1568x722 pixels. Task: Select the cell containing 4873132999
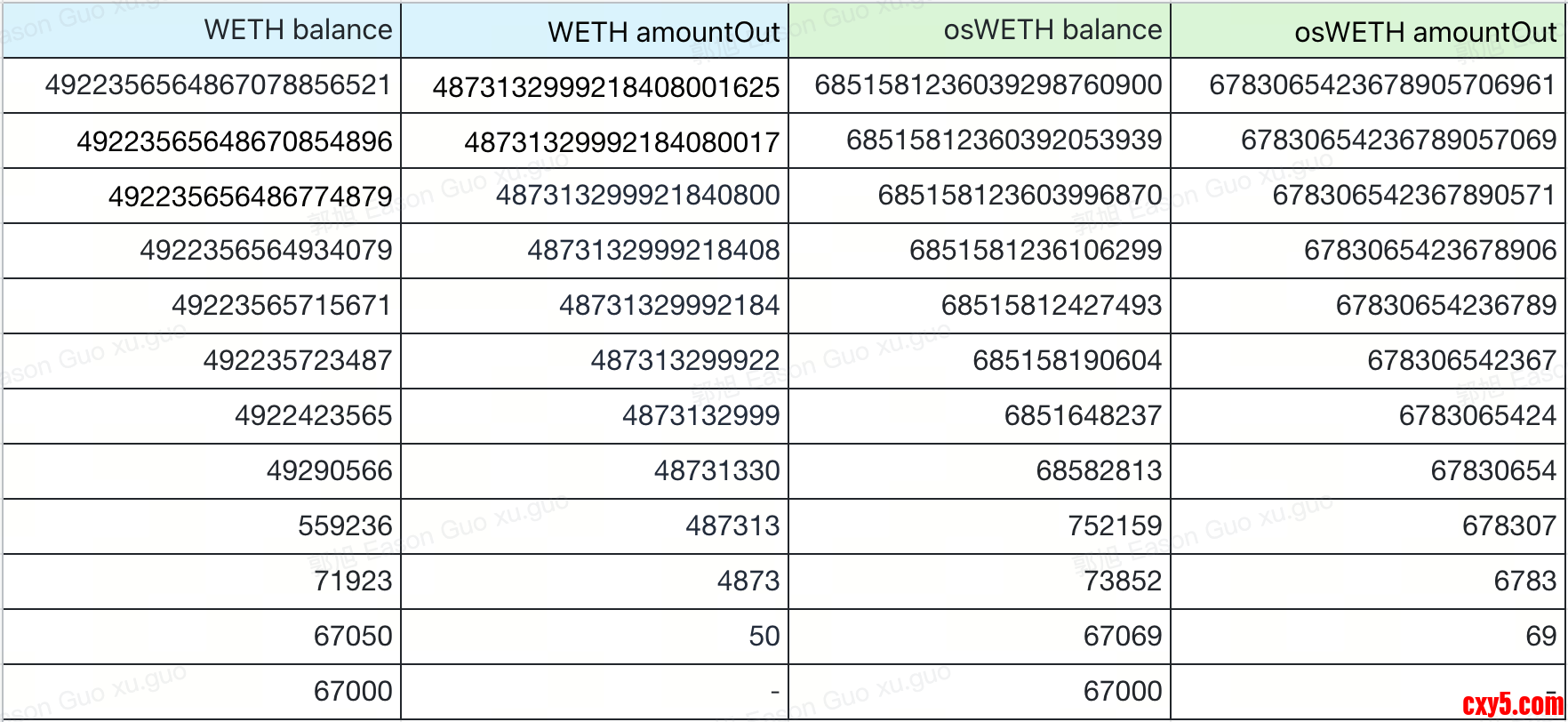coord(700,415)
